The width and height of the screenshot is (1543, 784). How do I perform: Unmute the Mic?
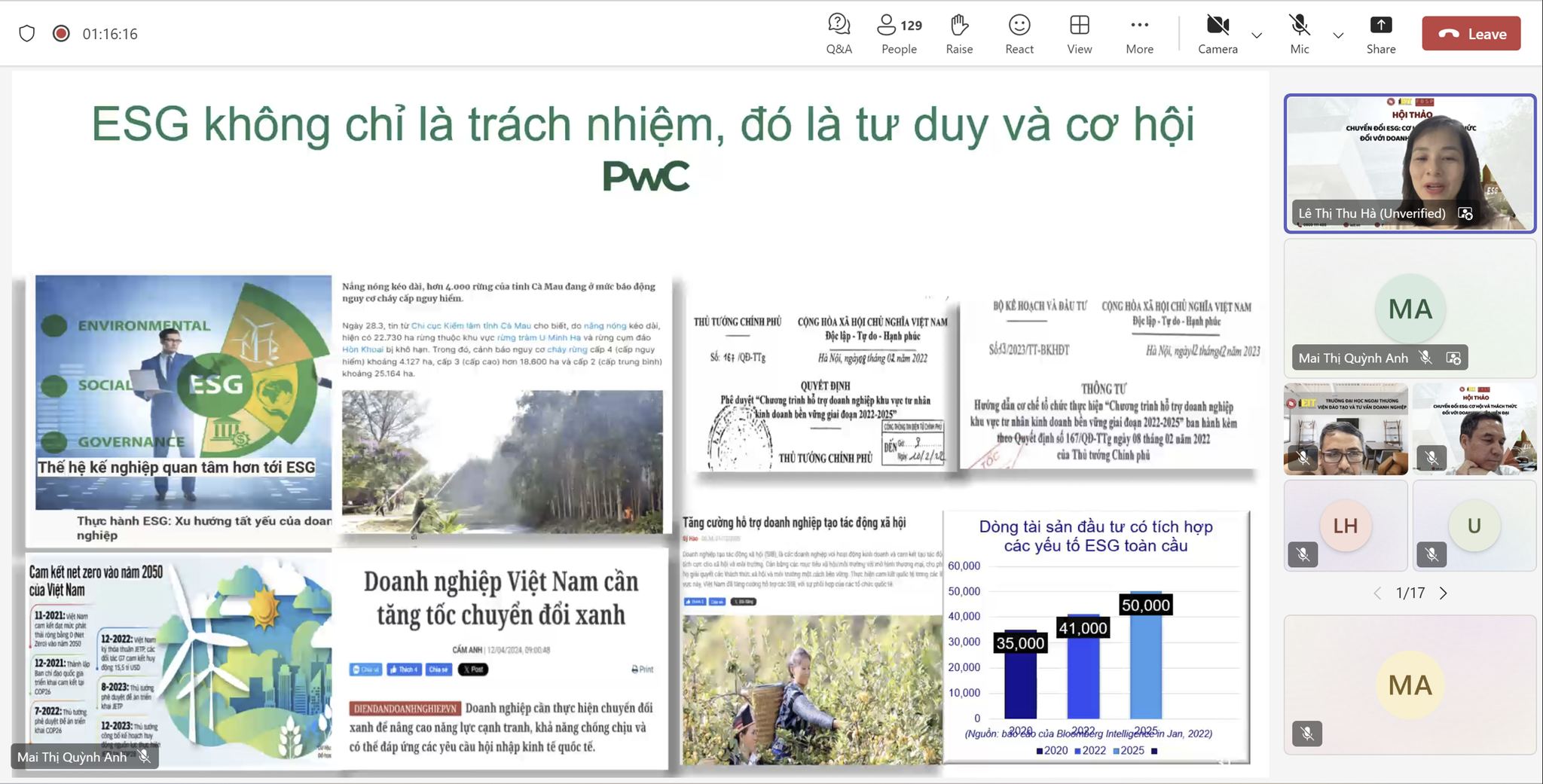click(1299, 34)
